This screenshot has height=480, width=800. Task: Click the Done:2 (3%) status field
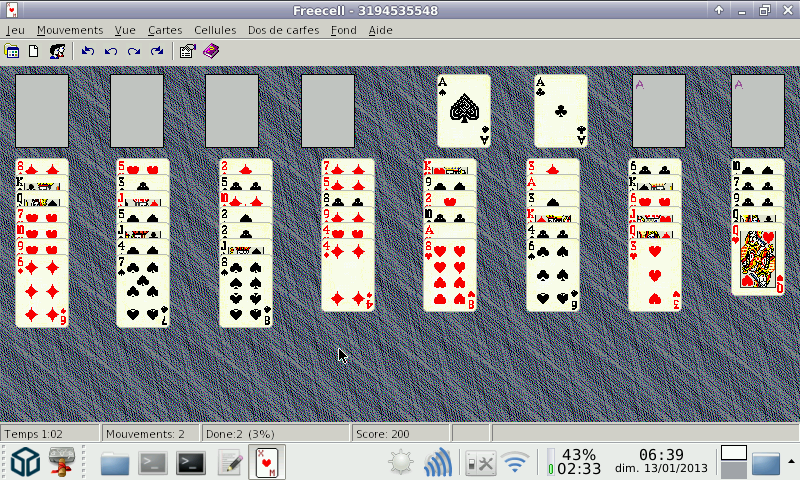[x=276, y=434]
